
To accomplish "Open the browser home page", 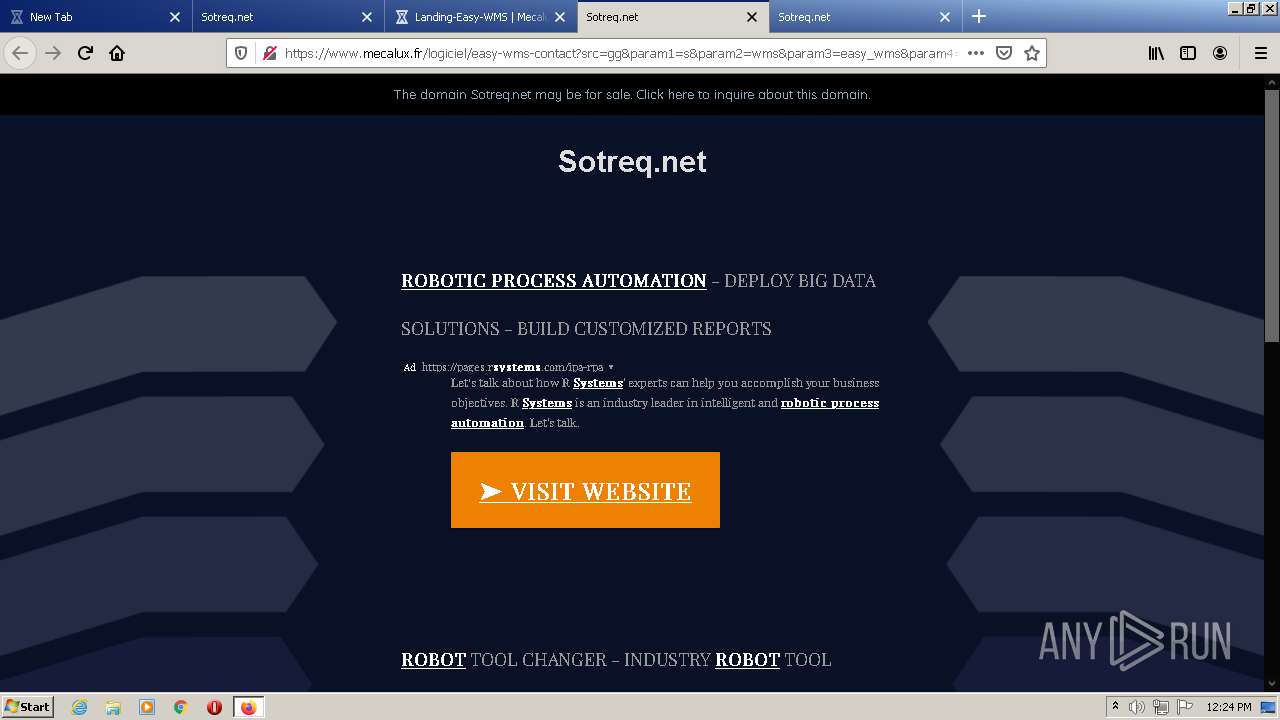I will 117,53.
